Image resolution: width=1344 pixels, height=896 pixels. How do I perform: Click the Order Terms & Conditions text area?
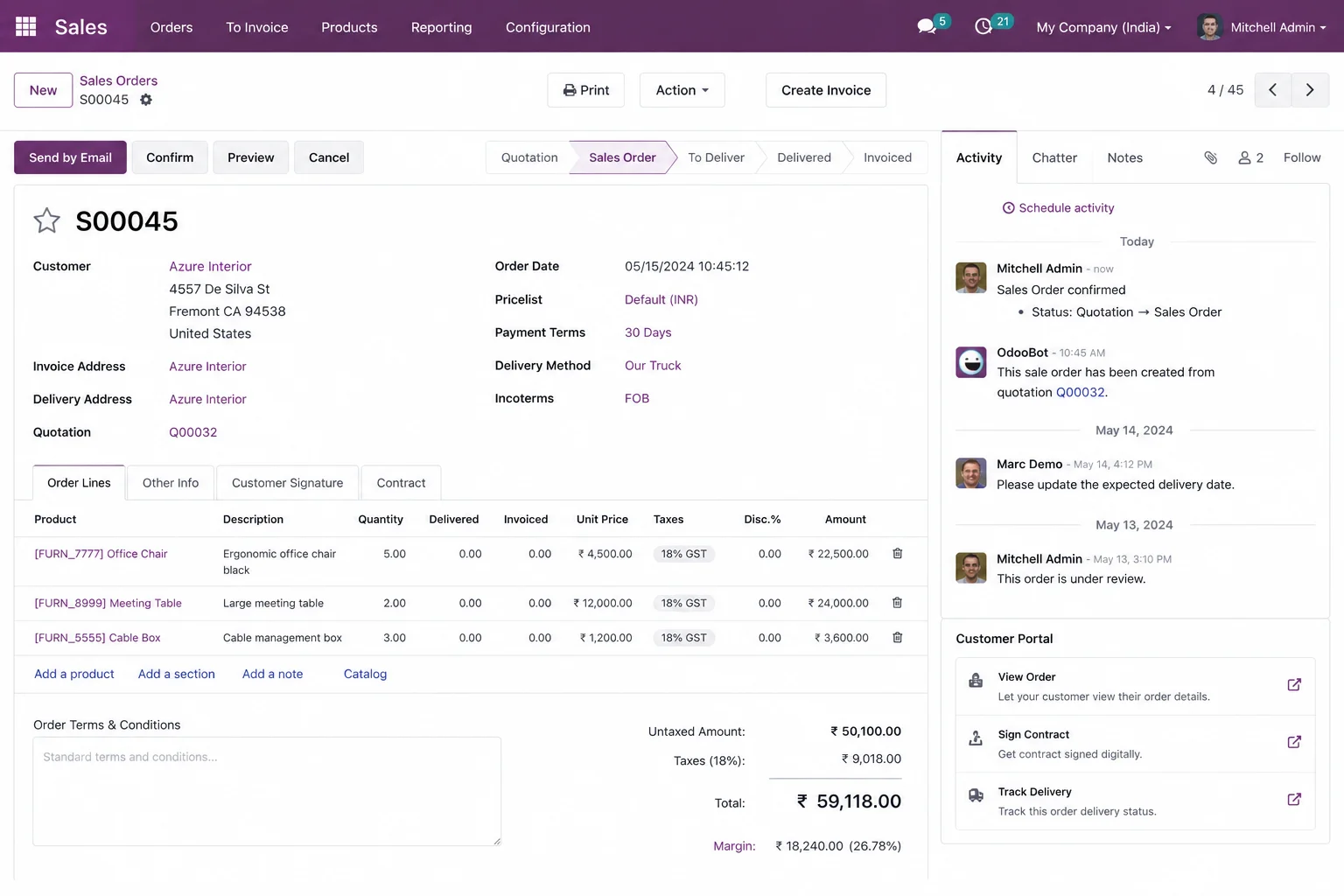[x=267, y=791]
